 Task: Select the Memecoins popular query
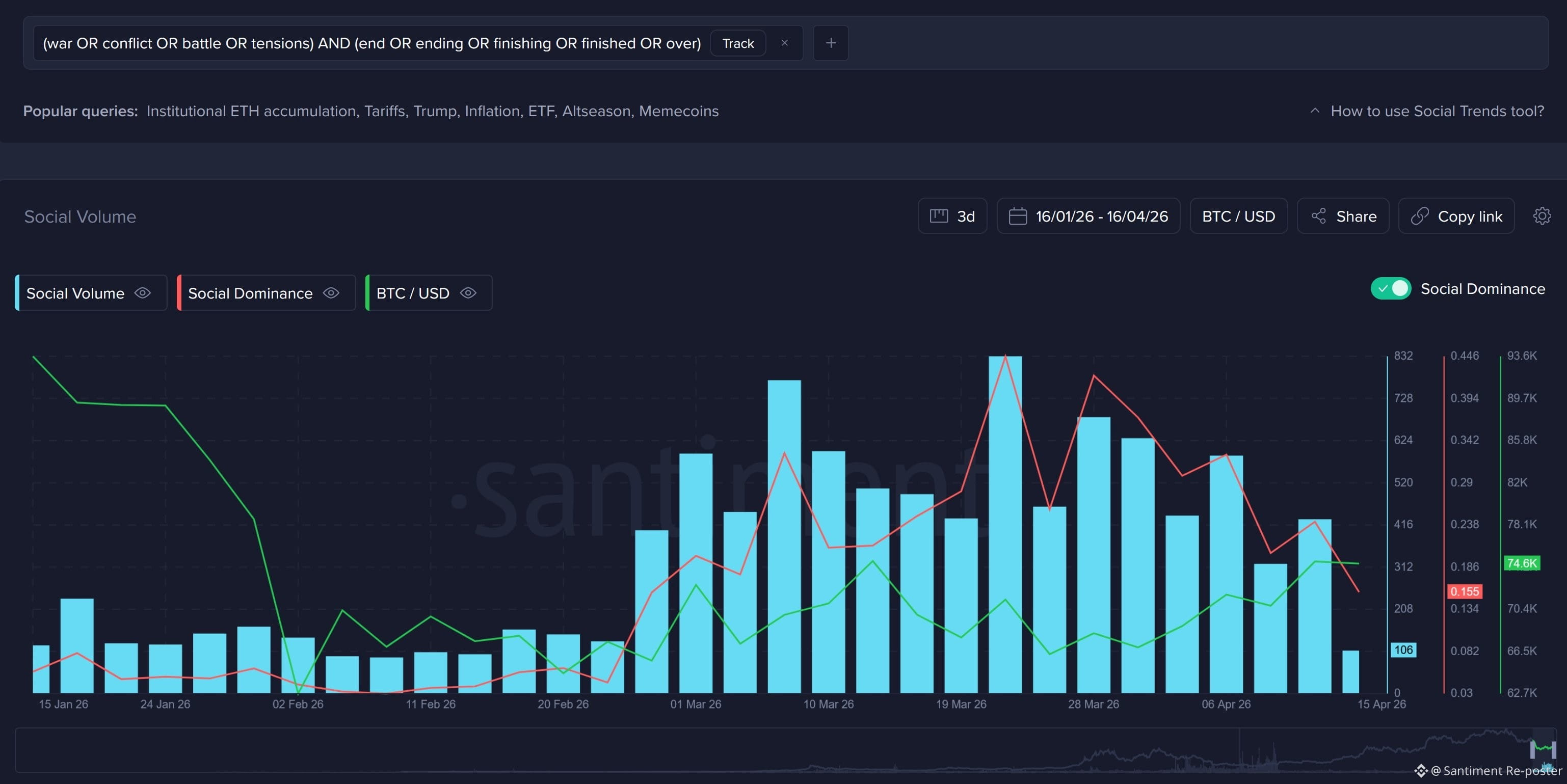(679, 111)
